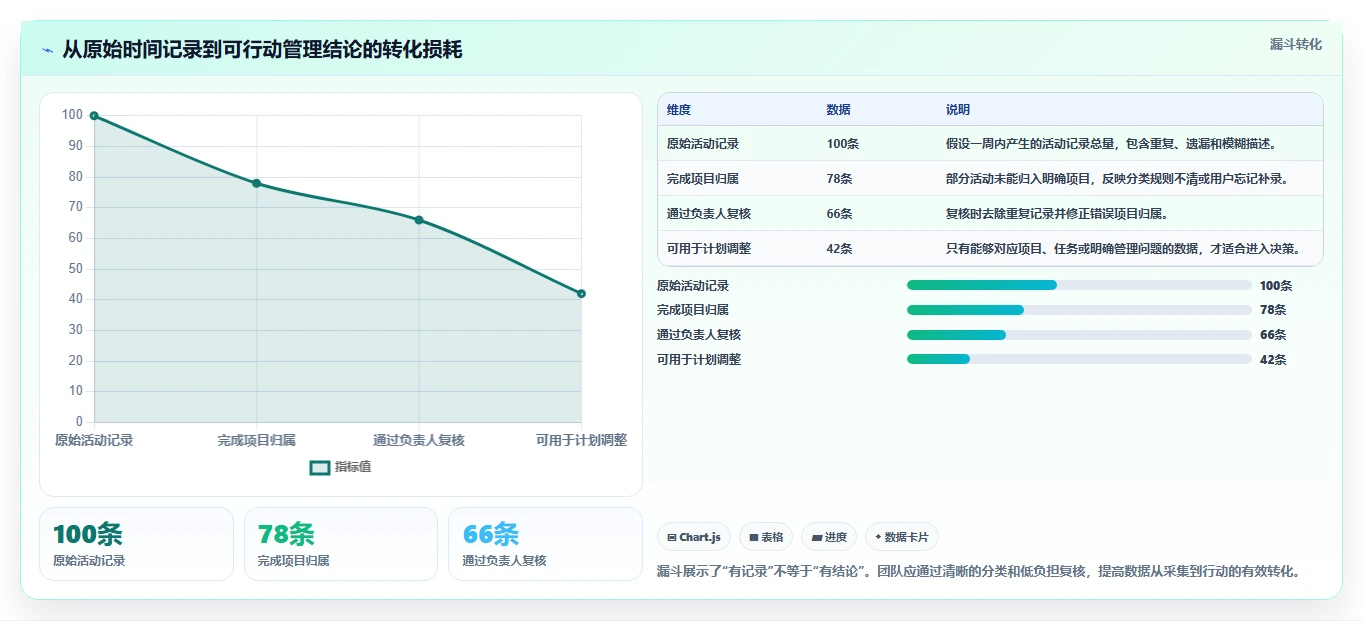Click the 42条 value beside the progress bar
The image size is (1363, 621).
point(1273,360)
